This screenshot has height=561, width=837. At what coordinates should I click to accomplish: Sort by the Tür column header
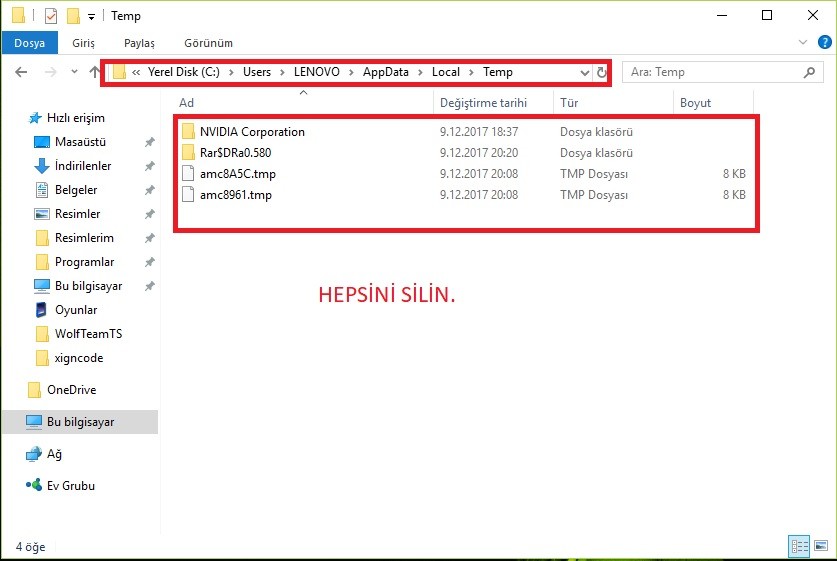pyautogui.click(x=613, y=102)
